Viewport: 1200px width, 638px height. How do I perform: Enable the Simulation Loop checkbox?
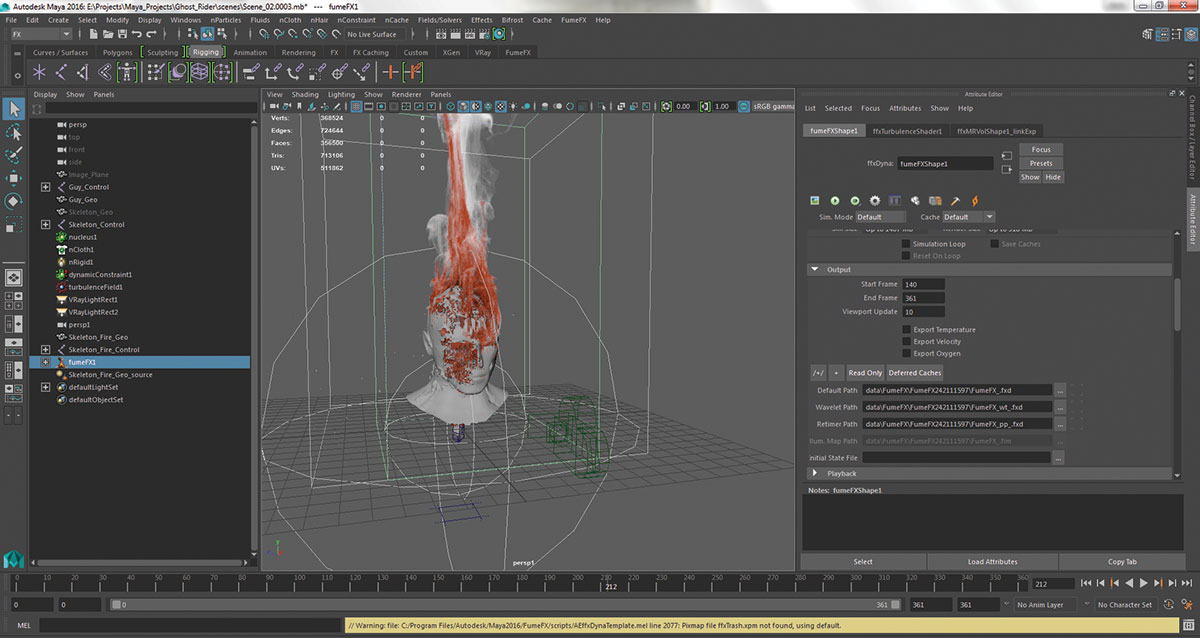coord(906,244)
